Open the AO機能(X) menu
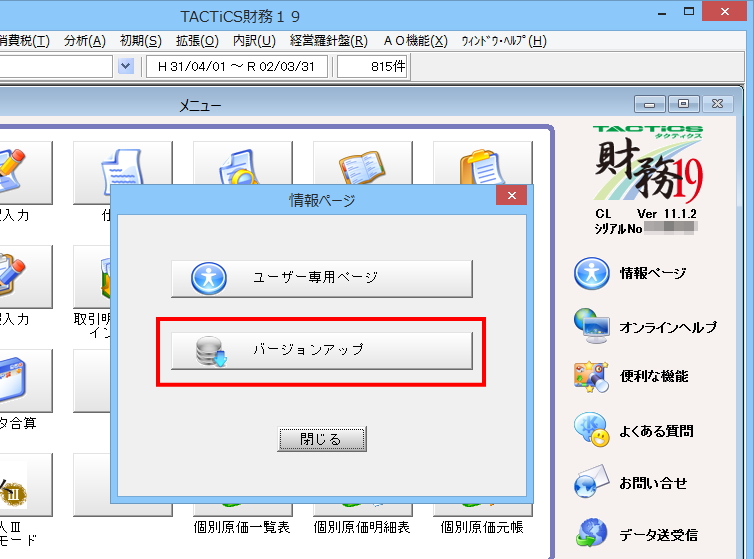The image size is (754, 559). (x=415, y=41)
